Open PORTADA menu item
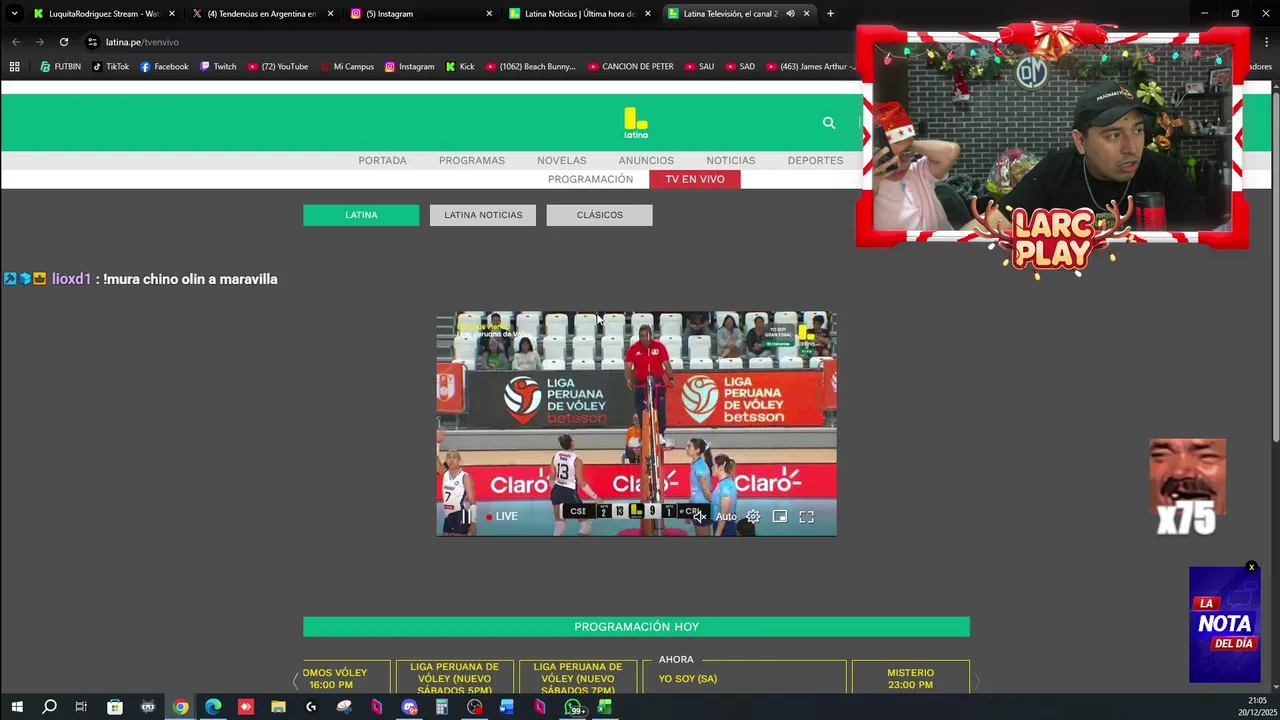Image resolution: width=1280 pixels, height=720 pixels. [383, 160]
